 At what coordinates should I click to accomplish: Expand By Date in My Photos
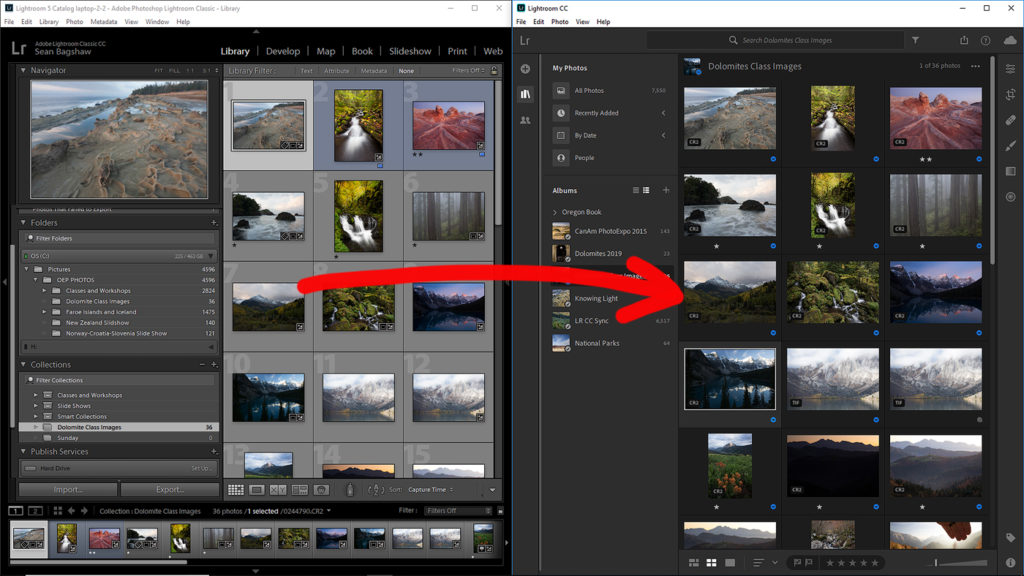pos(664,135)
